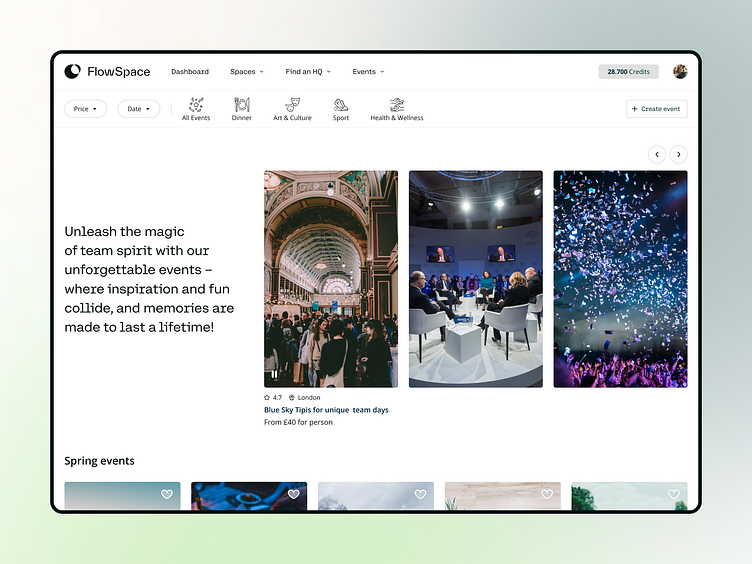
Task: Open Blue Sky Tipis event link
Action: (x=326, y=410)
